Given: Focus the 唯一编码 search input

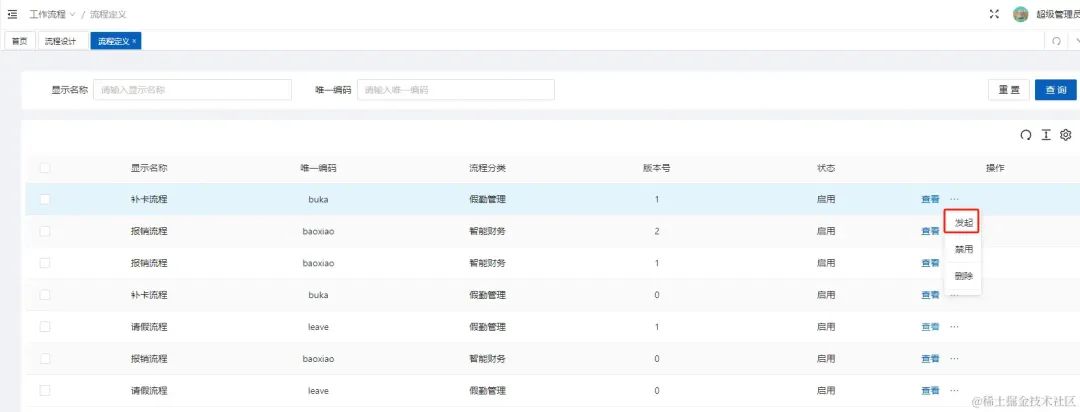Looking at the screenshot, I should point(456,90).
